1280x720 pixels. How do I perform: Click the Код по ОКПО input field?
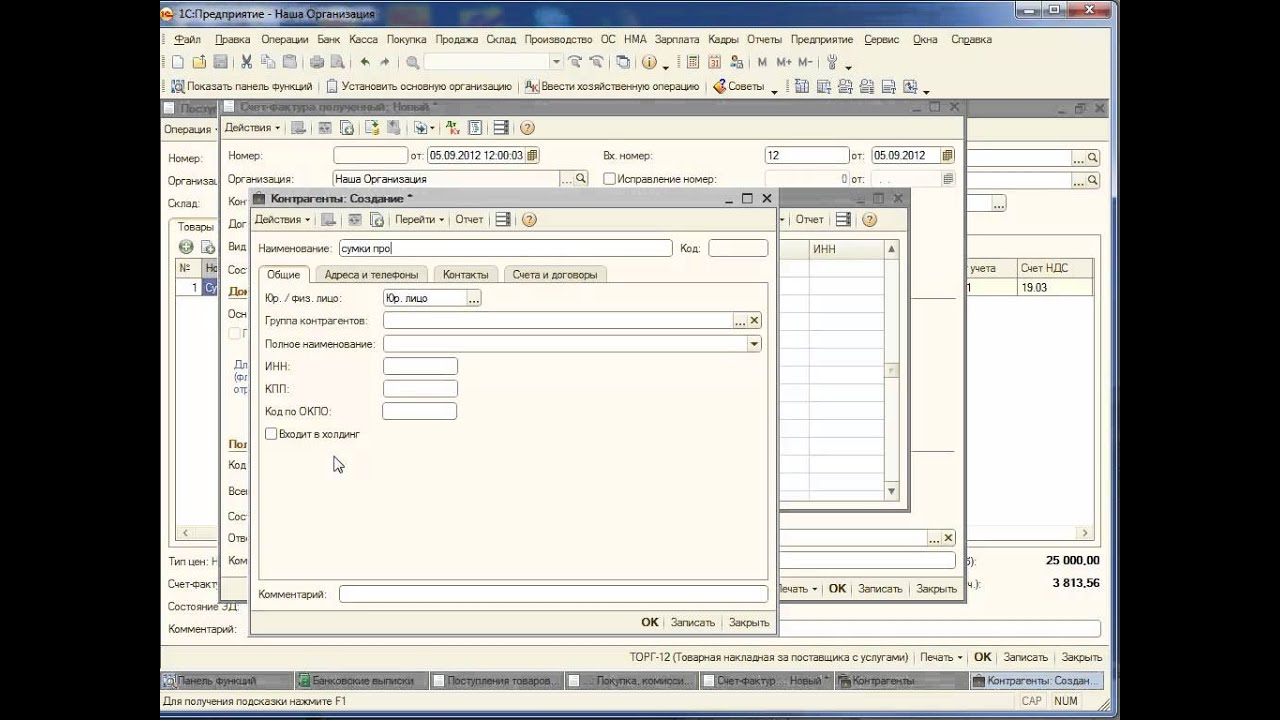(x=420, y=411)
